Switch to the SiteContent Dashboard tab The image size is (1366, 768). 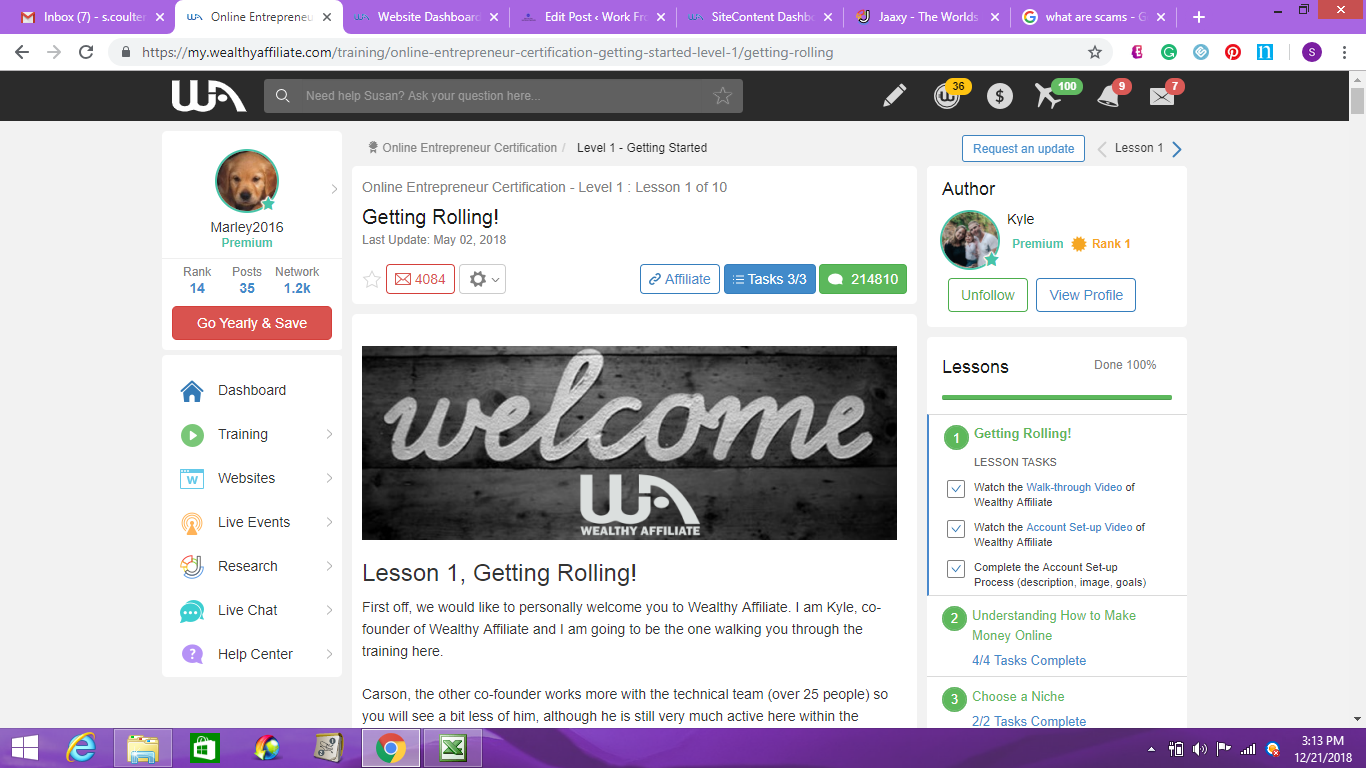point(759,17)
